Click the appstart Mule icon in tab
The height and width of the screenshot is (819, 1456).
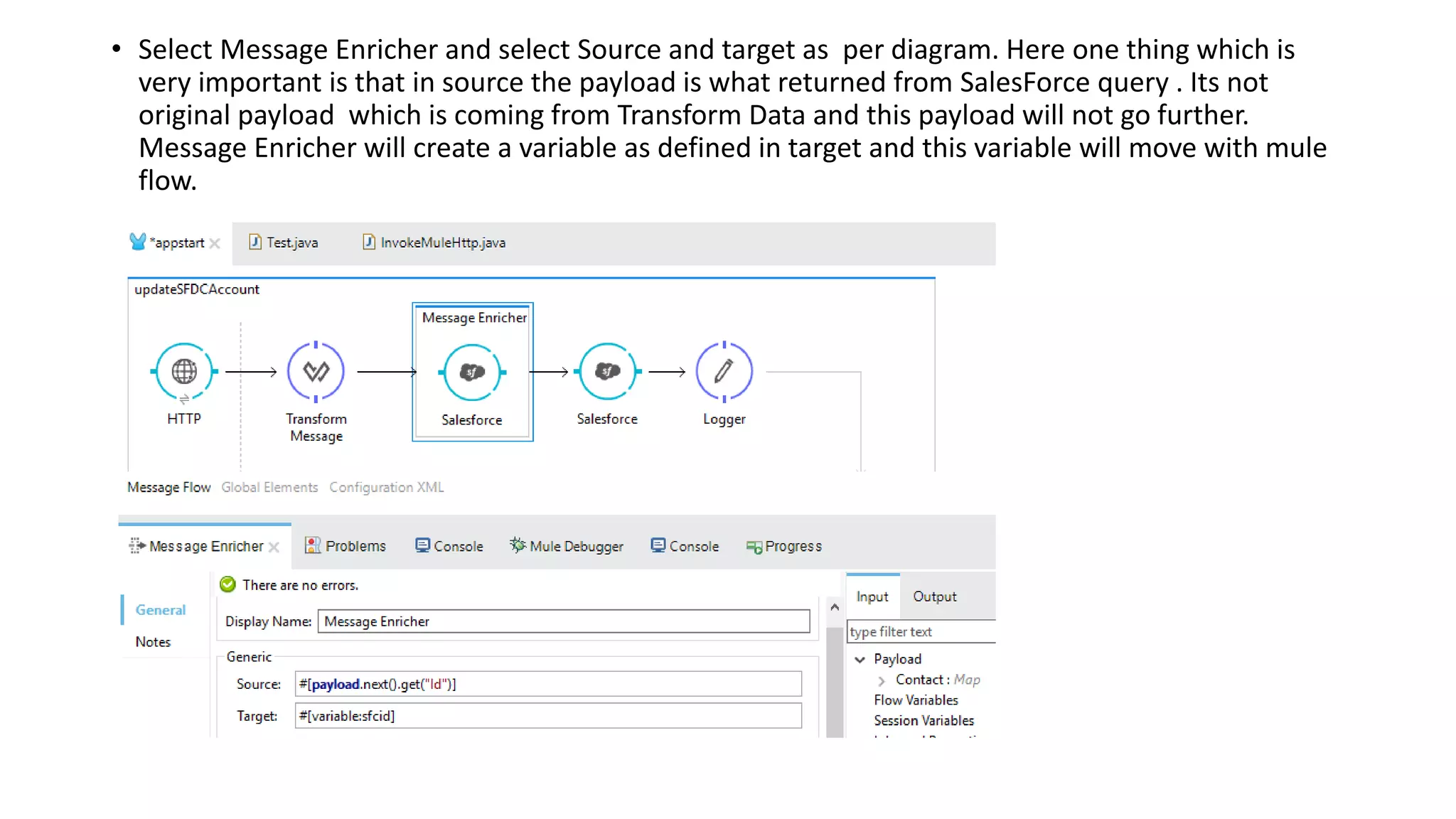tap(137, 242)
